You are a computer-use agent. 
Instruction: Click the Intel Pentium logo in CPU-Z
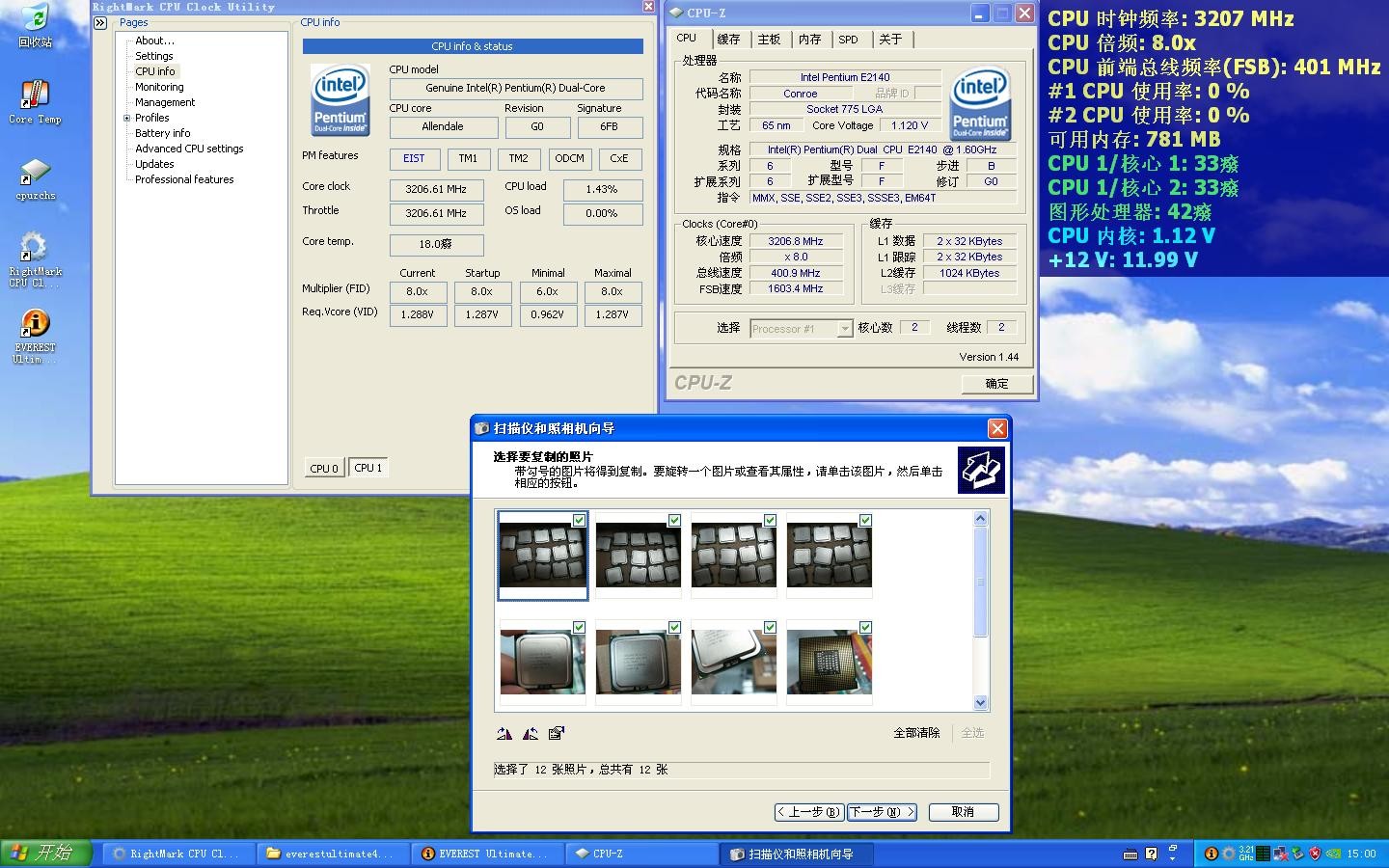coord(980,102)
